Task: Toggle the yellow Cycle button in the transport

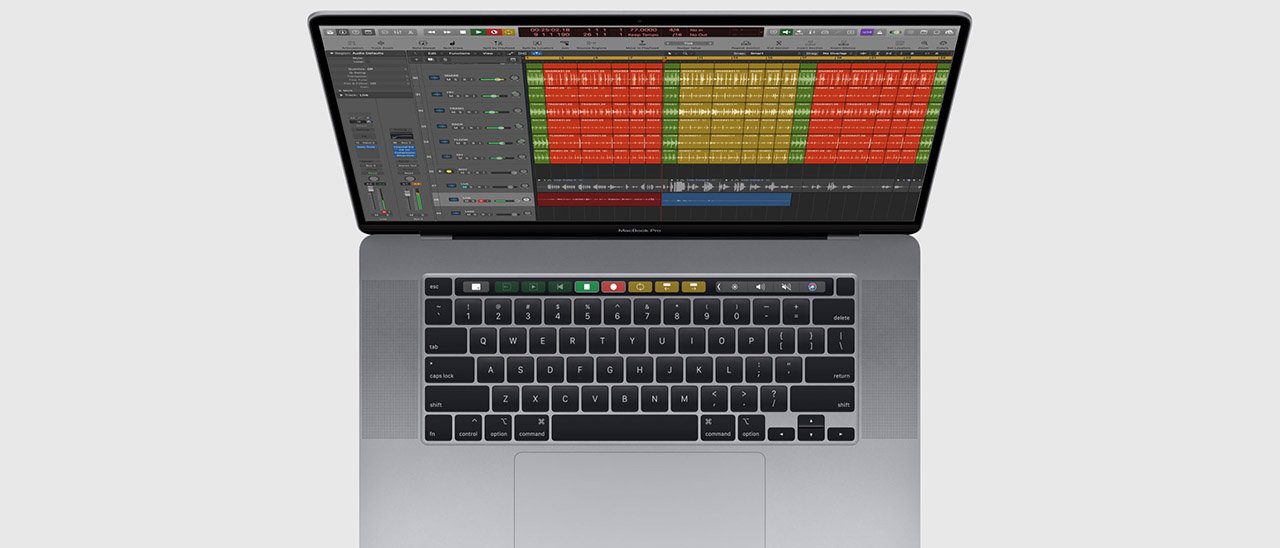Action: (x=509, y=32)
